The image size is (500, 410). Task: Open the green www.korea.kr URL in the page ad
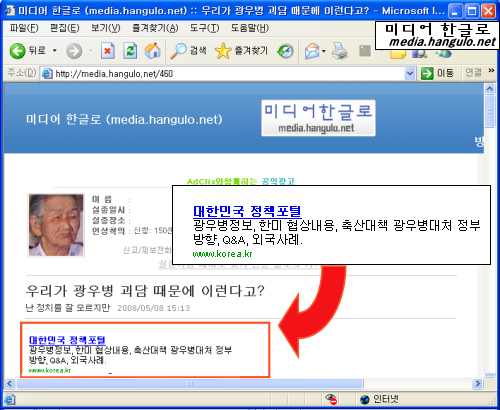pos(50,370)
